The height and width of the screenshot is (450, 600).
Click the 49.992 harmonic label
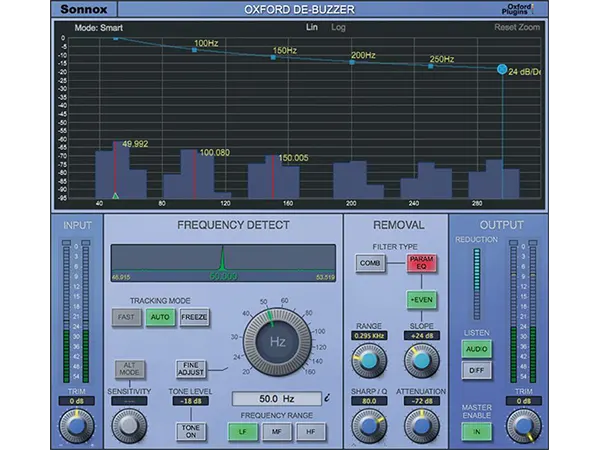pos(135,144)
